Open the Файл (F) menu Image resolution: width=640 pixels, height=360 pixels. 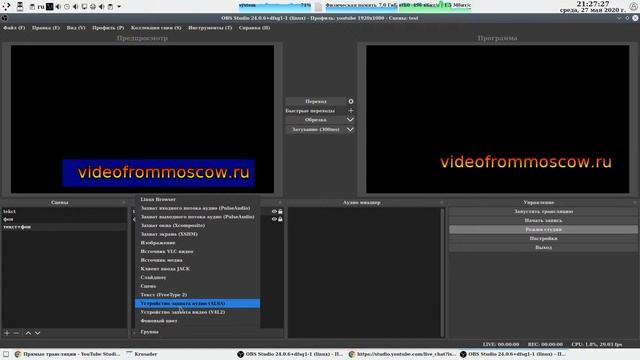tap(14, 28)
